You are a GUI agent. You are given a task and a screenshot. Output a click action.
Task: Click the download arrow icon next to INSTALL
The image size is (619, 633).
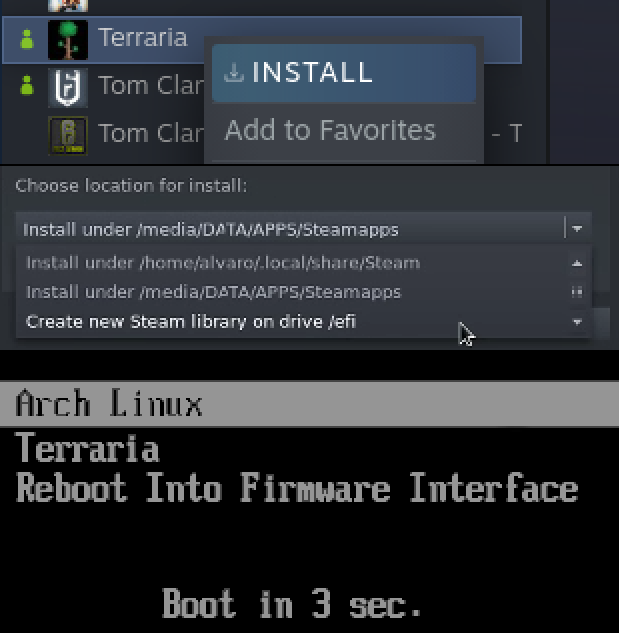[x=234, y=73]
